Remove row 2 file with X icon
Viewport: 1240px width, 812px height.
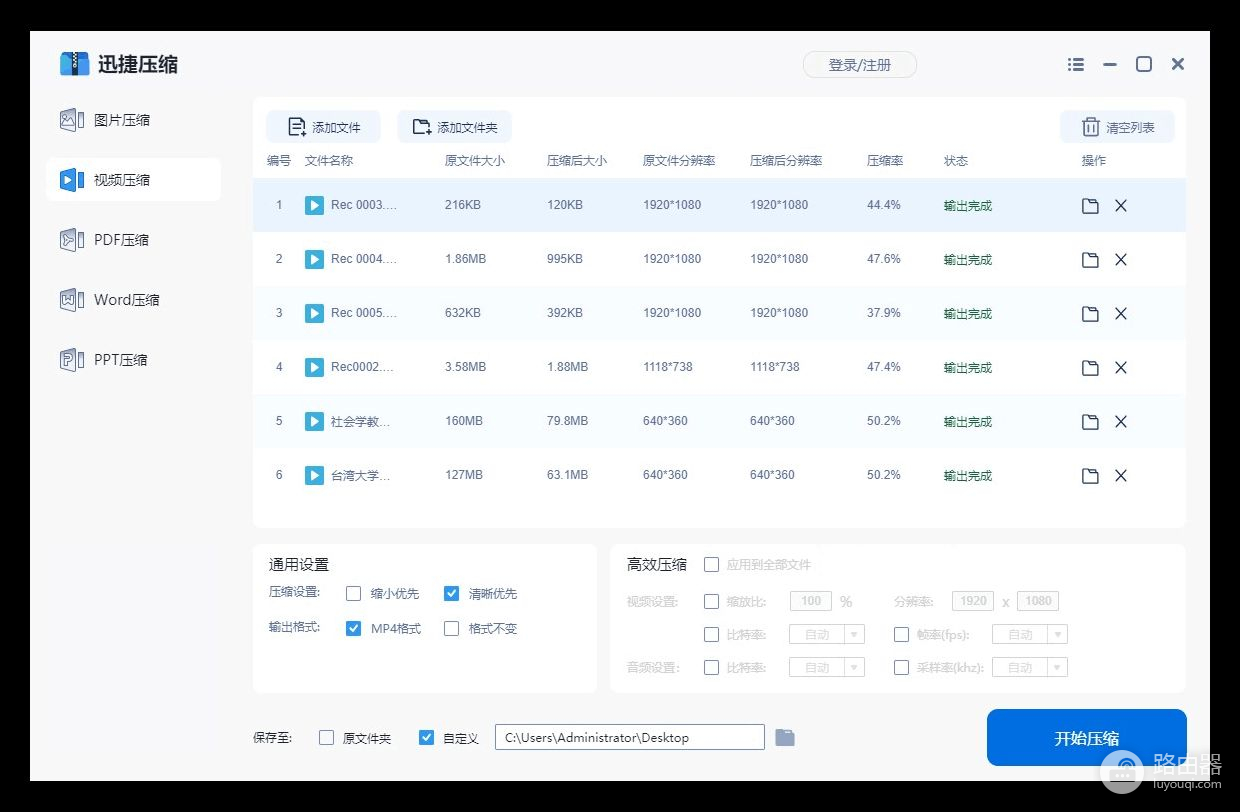pyautogui.click(x=1121, y=260)
